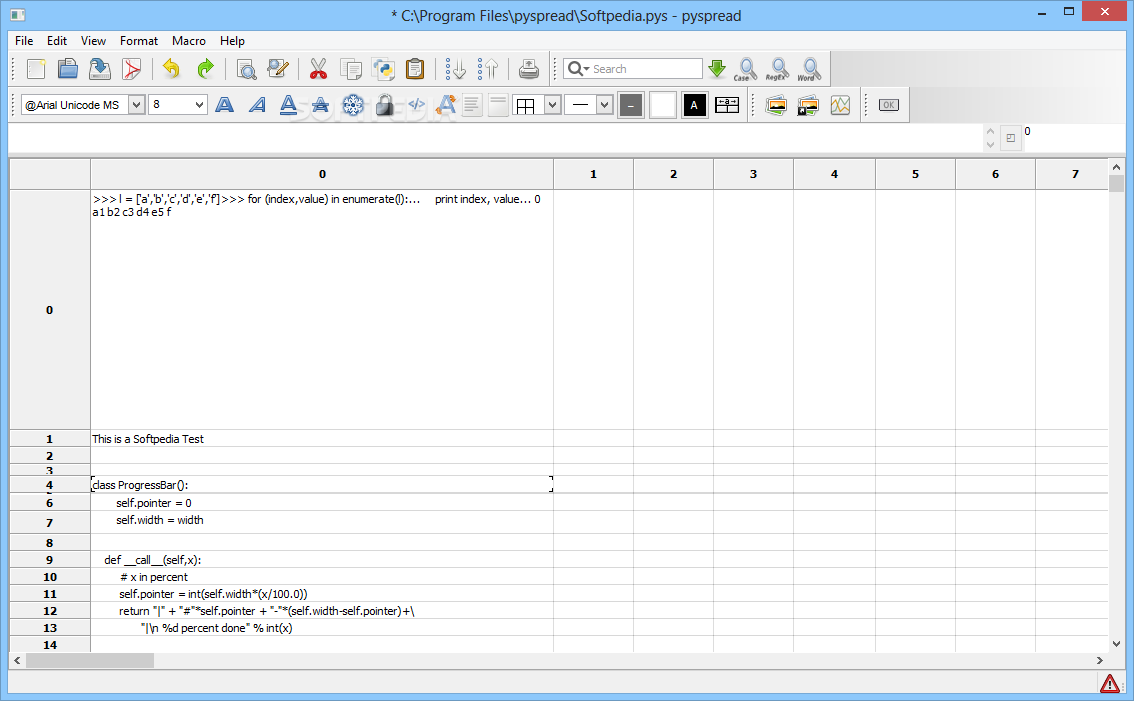1134x701 pixels.
Task: Click the small table button beside steppers
Action: pyautogui.click(x=1010, y=137)
